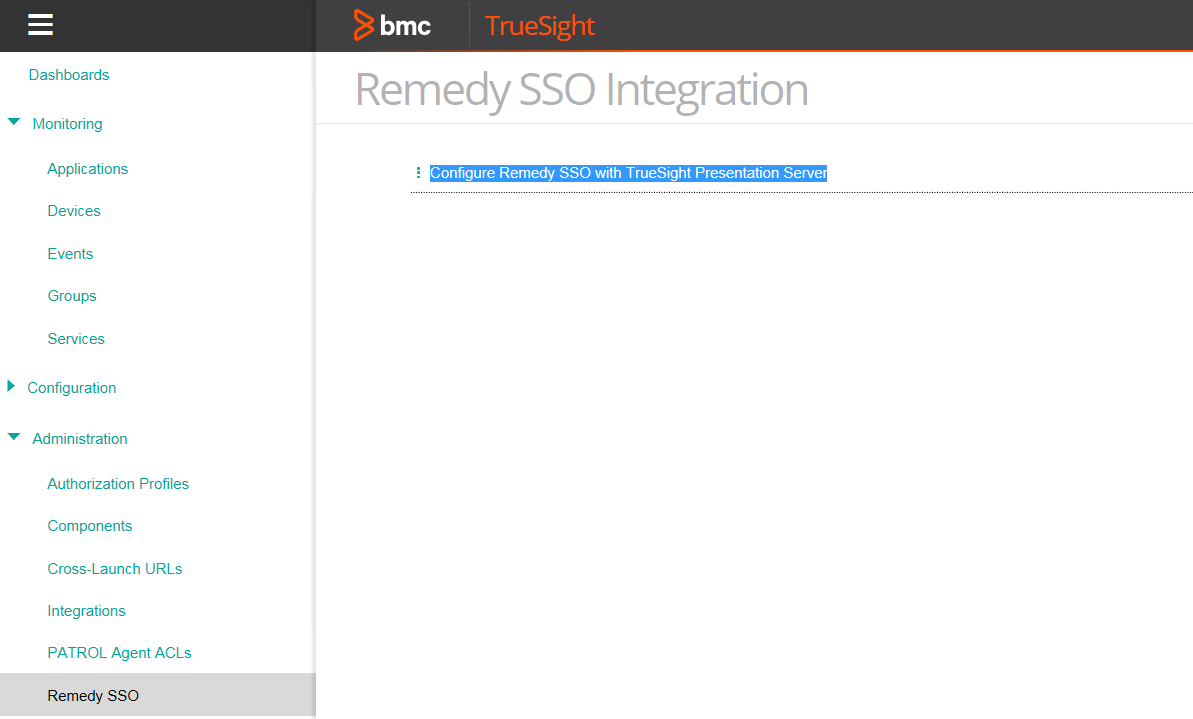The width and height of the screenshot is (1193, 719).
Task: Open Cross-Launch URLs settings
Action: pyautogui.click(x=114, y=568)
